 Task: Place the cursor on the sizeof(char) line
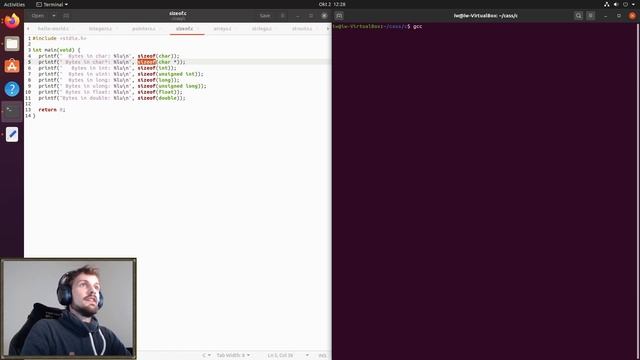click(x=109, y=56)
